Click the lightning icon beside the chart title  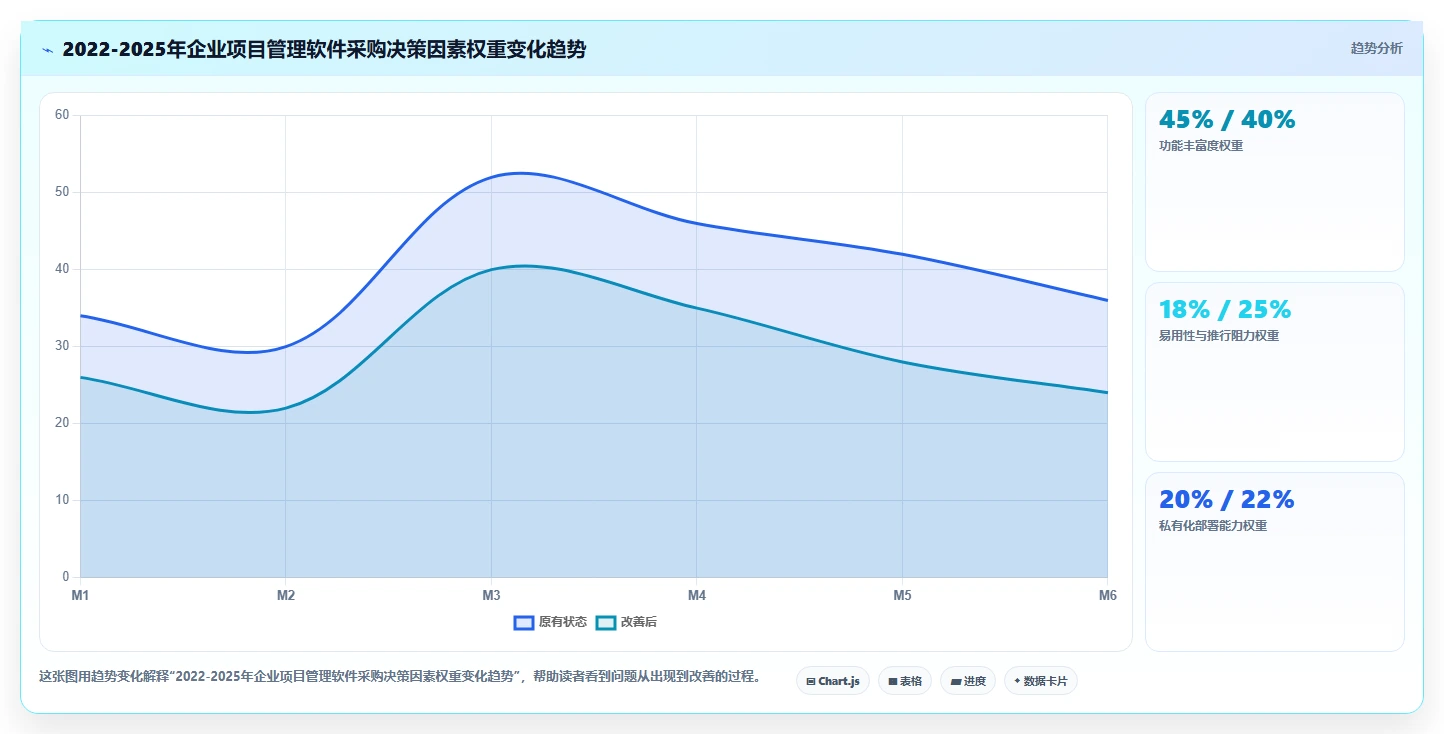click(x=47, y=50)
